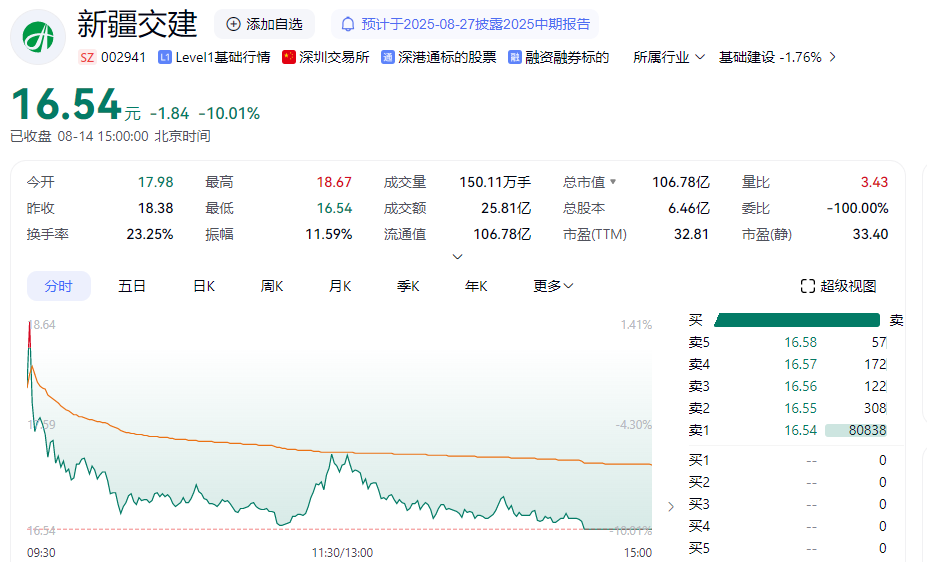Expand the 所属行业 dropdown
Viewport: 927px width, 562px height.
click(669, 57)
